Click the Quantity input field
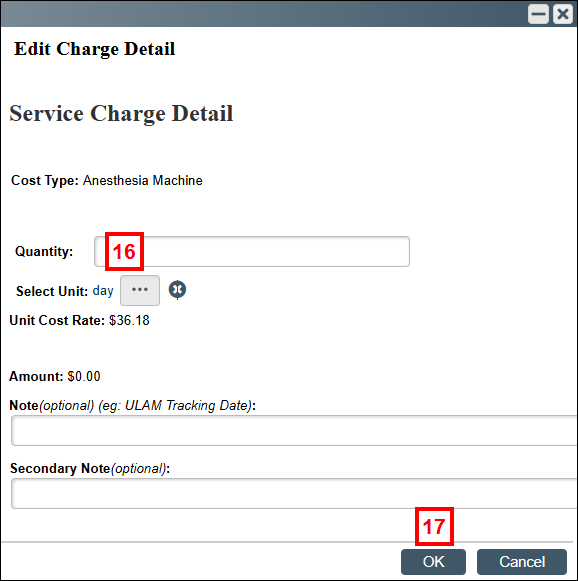Viewport: 578px width, 581px height. (x=252, y=252)
